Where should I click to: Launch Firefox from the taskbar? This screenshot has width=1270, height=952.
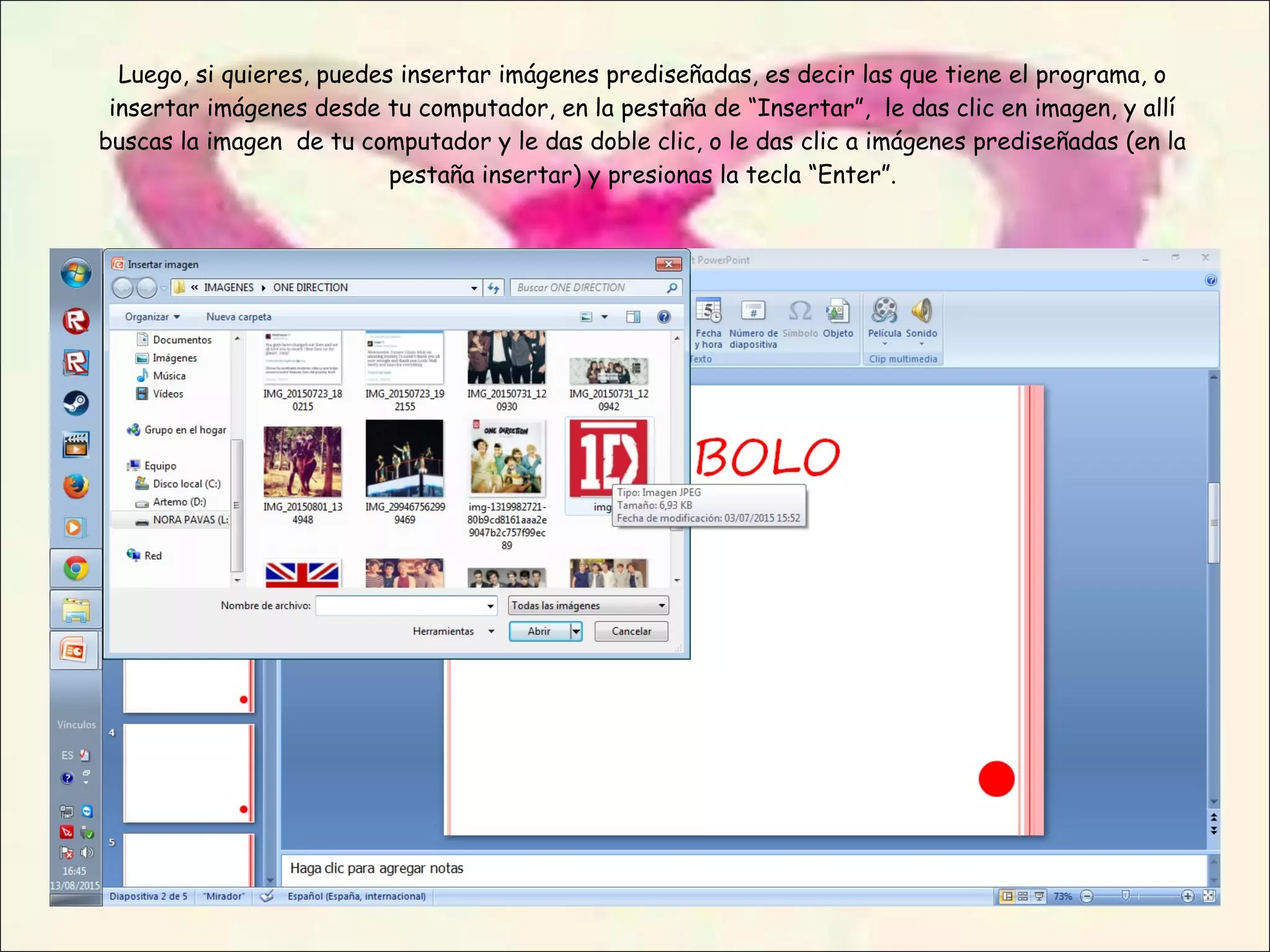point(76,486)
